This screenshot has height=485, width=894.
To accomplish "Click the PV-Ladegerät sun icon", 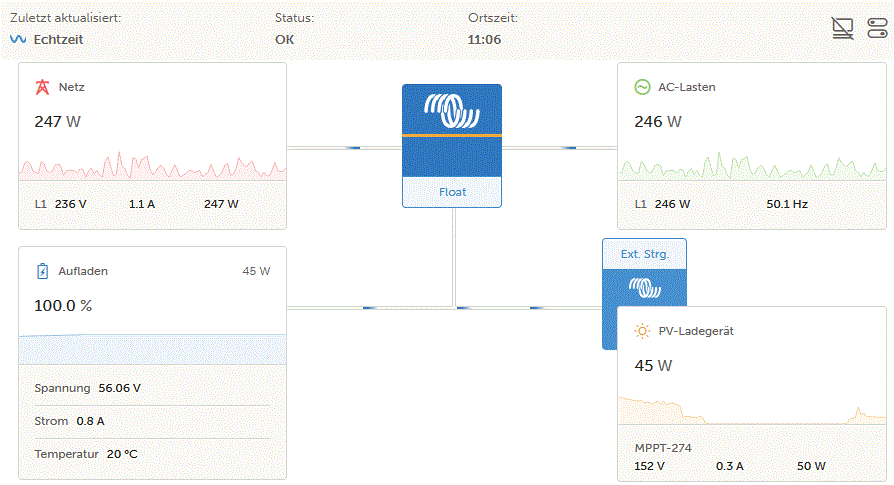I will coord(642,331).
